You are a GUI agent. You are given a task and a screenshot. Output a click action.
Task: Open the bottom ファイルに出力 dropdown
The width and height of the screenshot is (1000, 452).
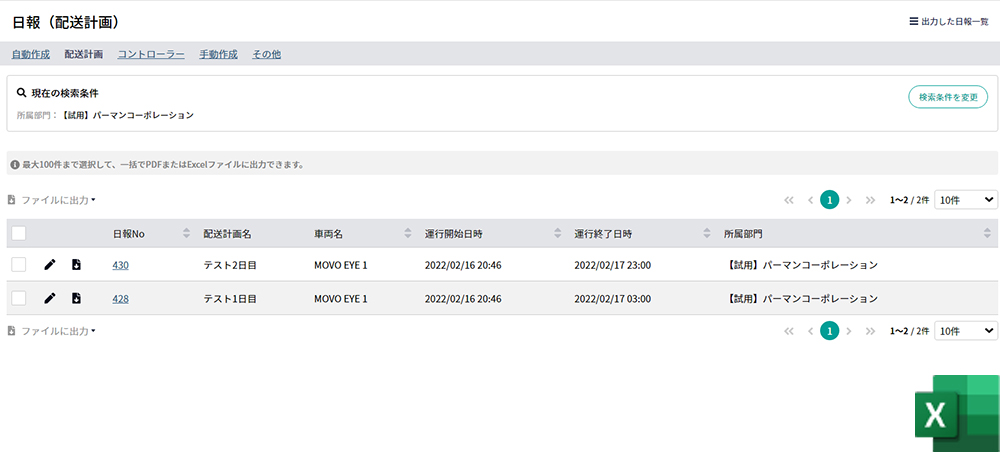point(52,330)
